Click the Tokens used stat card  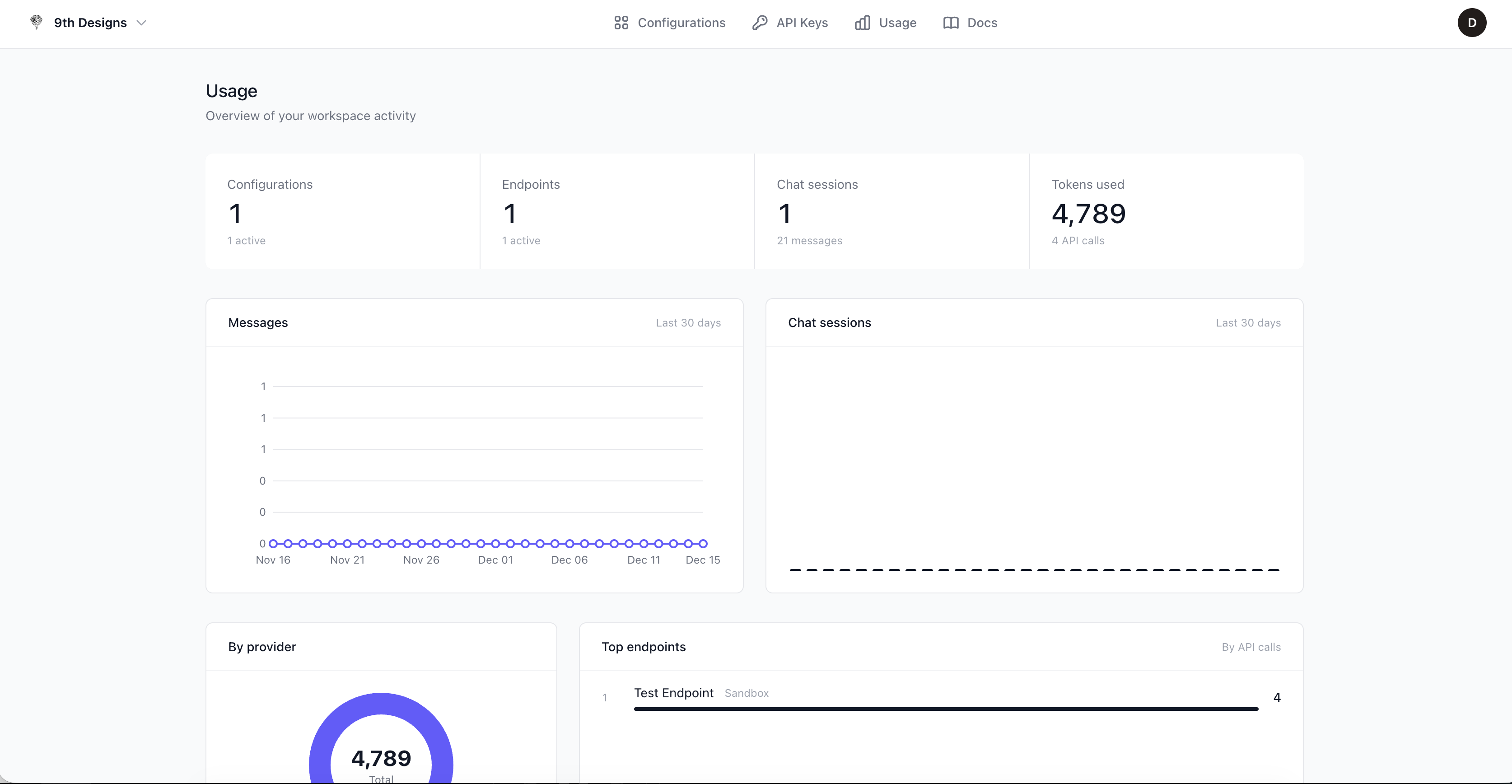pyautogui.click(x=1166, y=211)
